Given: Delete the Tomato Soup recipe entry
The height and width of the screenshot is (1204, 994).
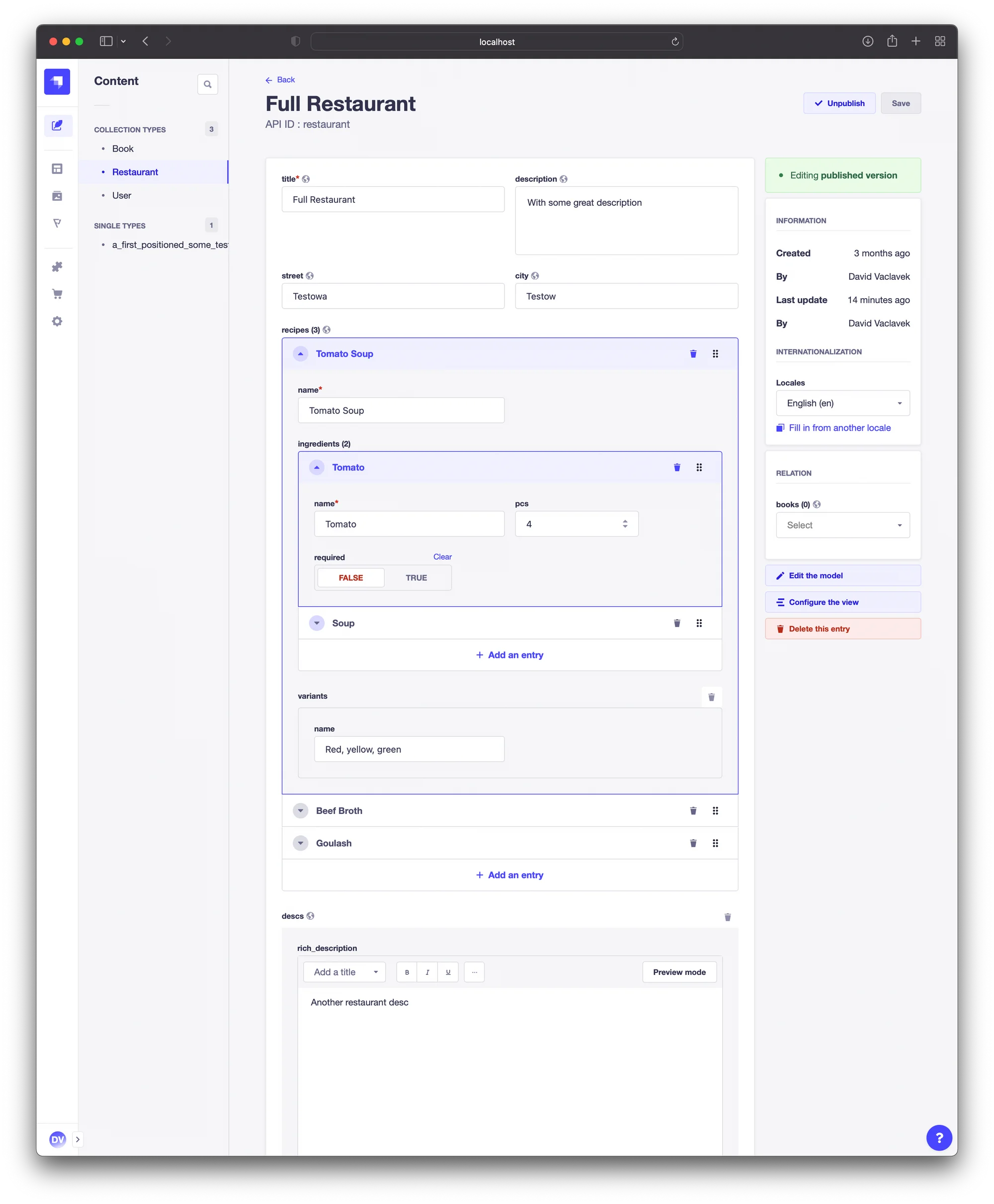Looking at the screenshot, I should point(693,354).
